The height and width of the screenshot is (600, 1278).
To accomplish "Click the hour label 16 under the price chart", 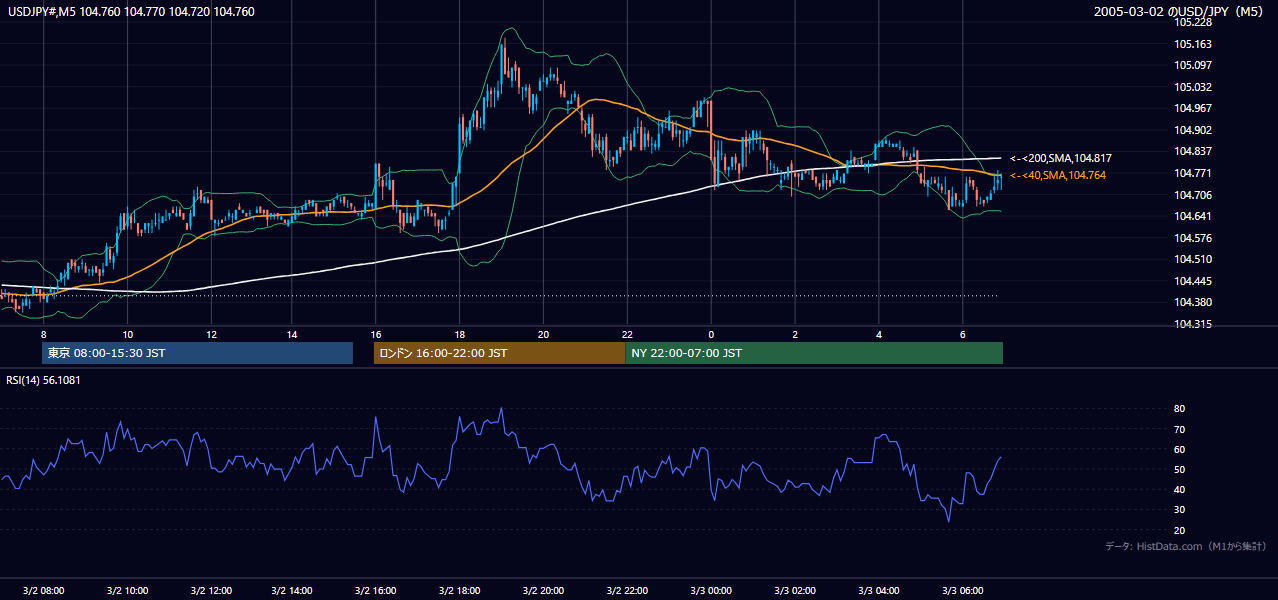I will tap(376, 334).
